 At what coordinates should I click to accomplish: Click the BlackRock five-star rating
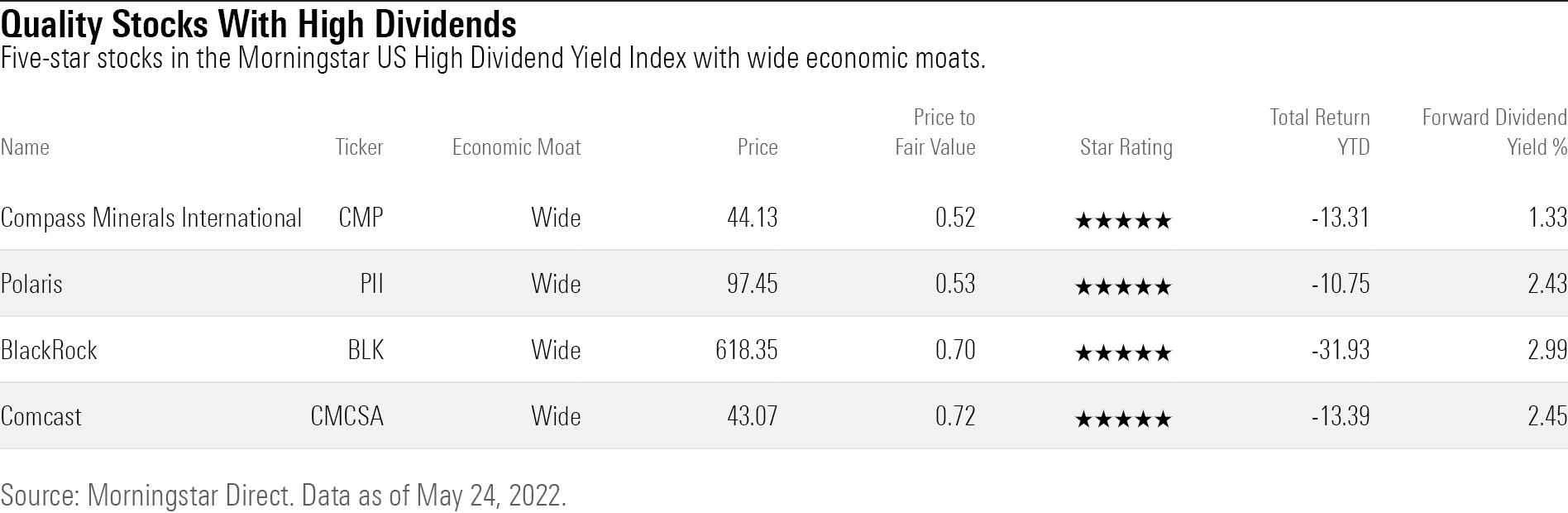coord(1122,352)
